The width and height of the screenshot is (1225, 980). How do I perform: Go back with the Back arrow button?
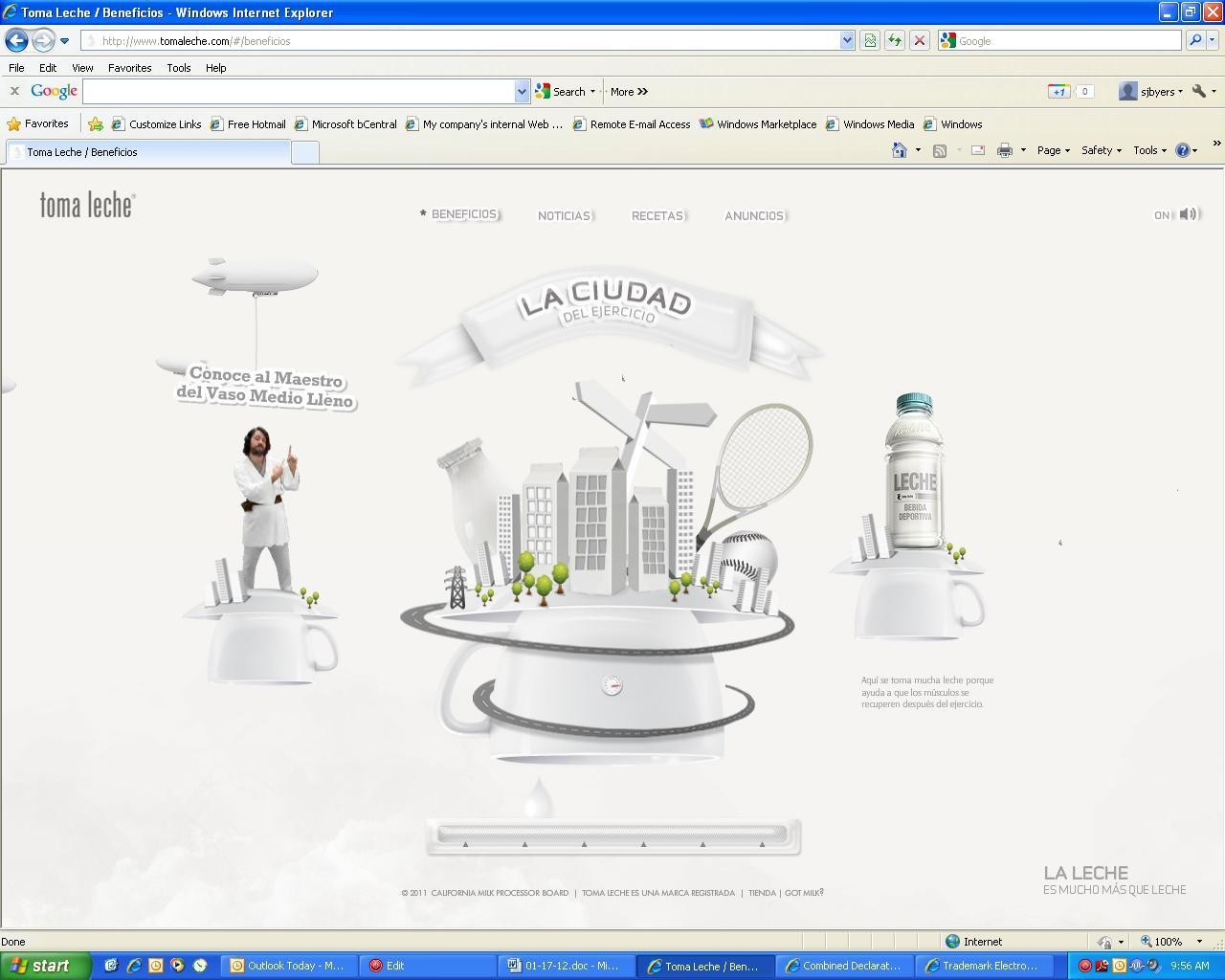(x=16, y=40)
